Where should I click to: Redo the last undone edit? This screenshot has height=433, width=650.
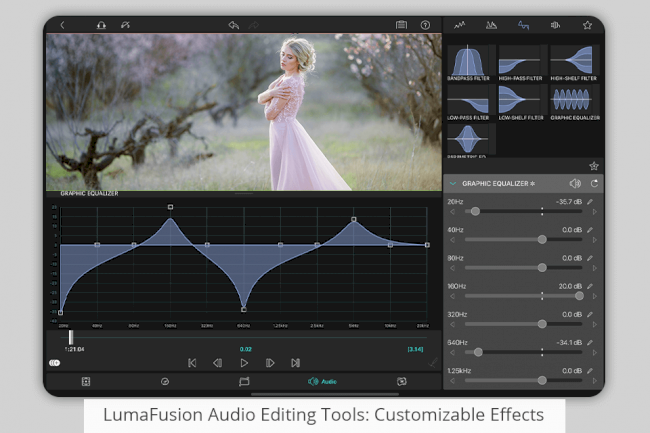253,25
